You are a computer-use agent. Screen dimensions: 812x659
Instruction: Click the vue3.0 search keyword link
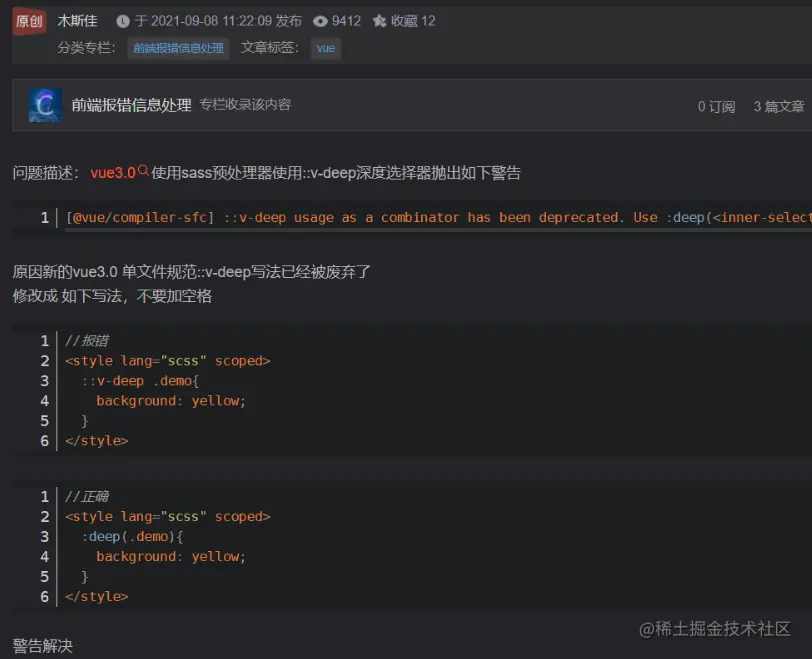113,172
